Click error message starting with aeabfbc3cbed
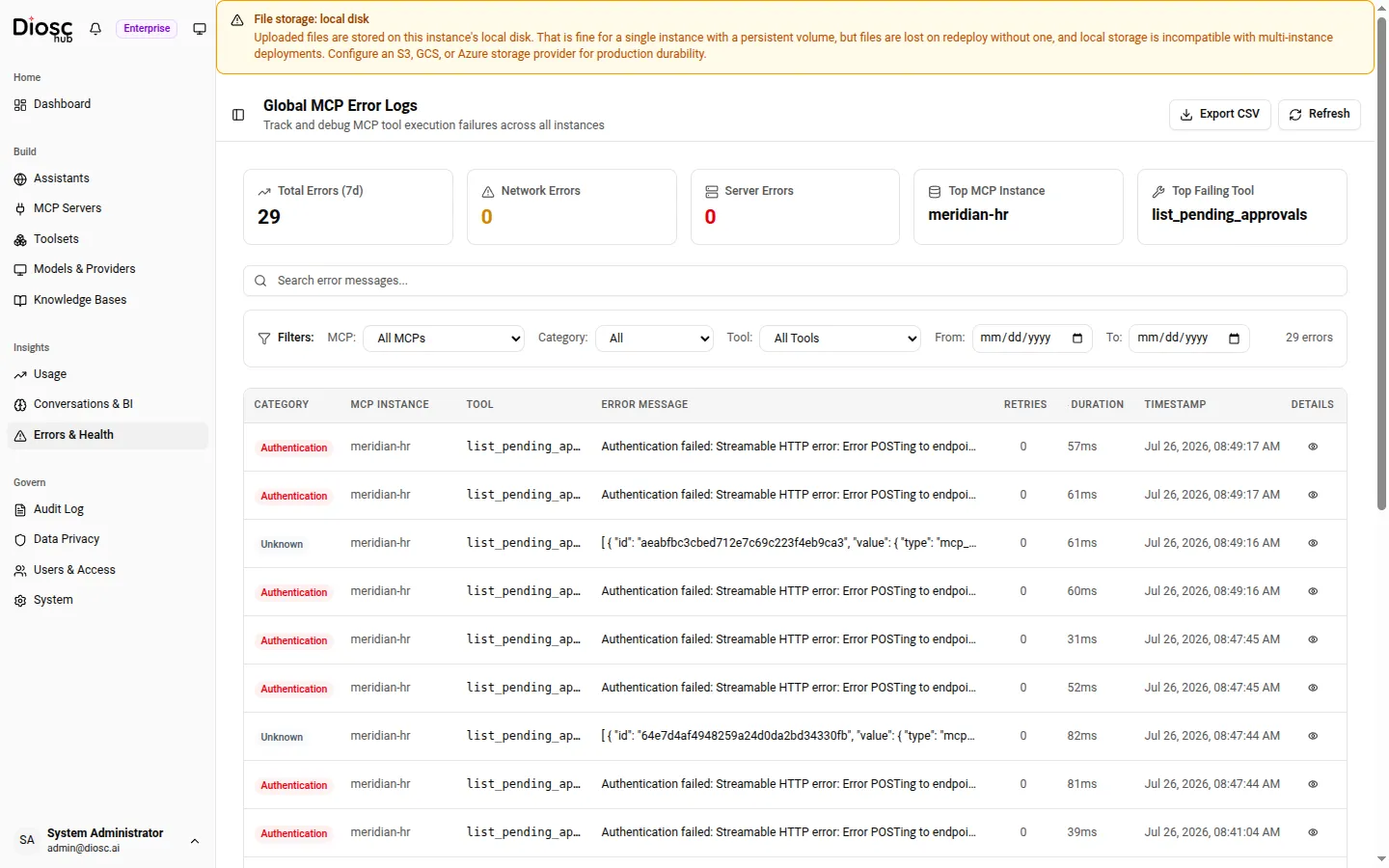The image size is (1389, 868). coord(788,543)
